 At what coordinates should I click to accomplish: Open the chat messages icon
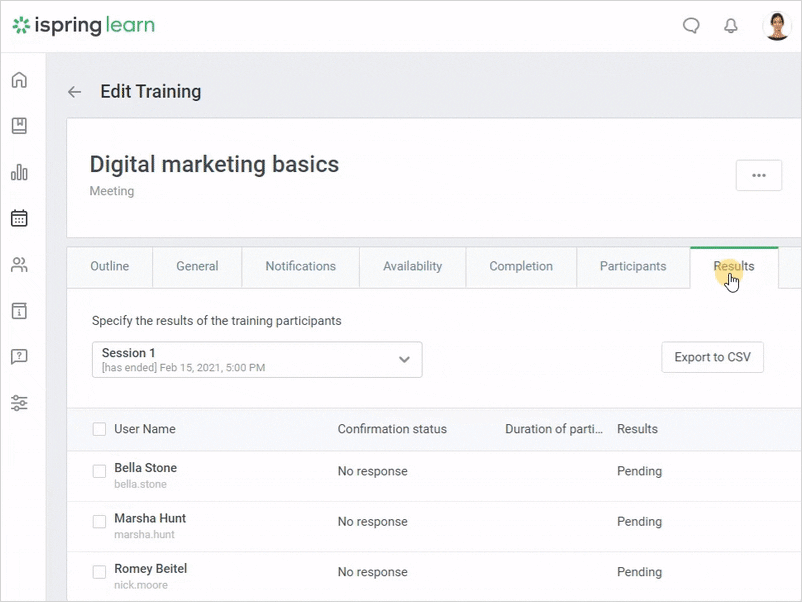(691, 26)
